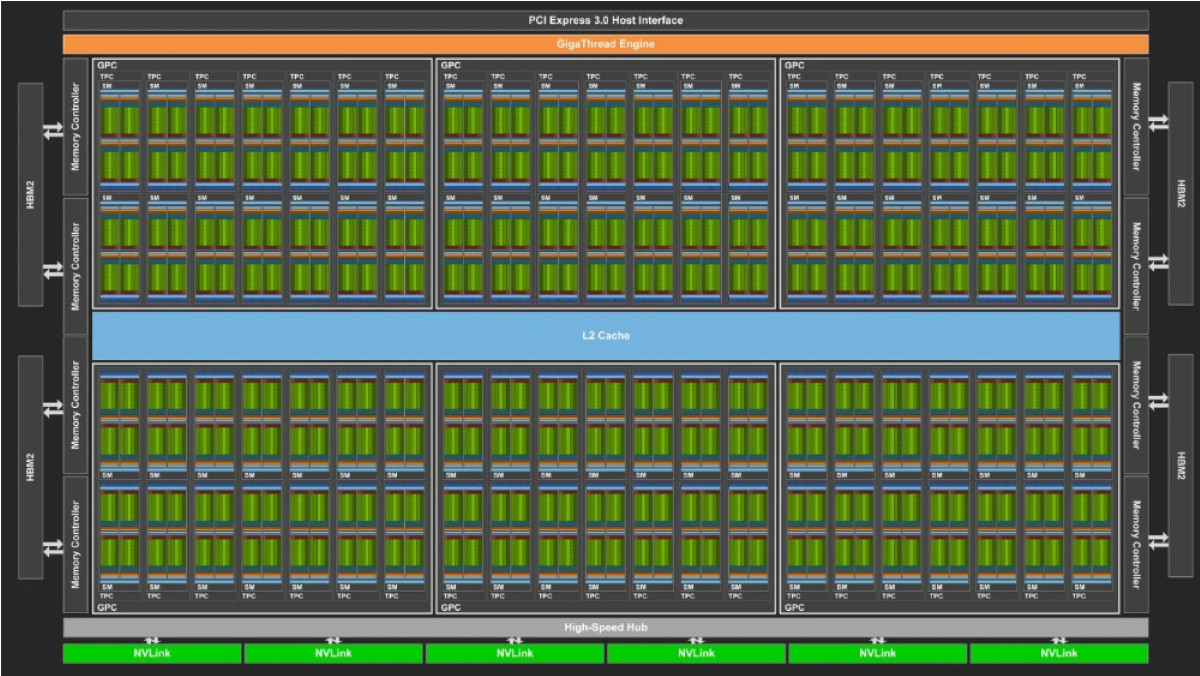The width and height of the screenshot is (1200, 676).
Task: Click the PCI Express 3.0 Host Interface bar
Action: coord(605,20)
